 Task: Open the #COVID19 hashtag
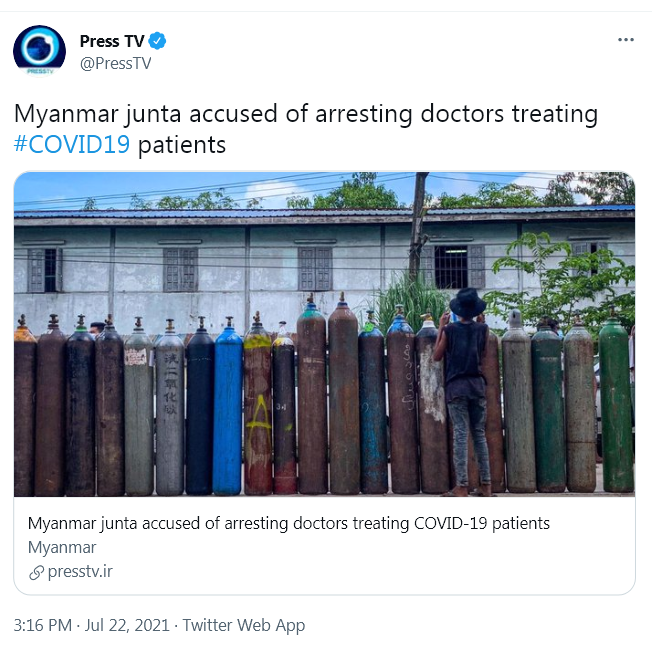point(72,145)
